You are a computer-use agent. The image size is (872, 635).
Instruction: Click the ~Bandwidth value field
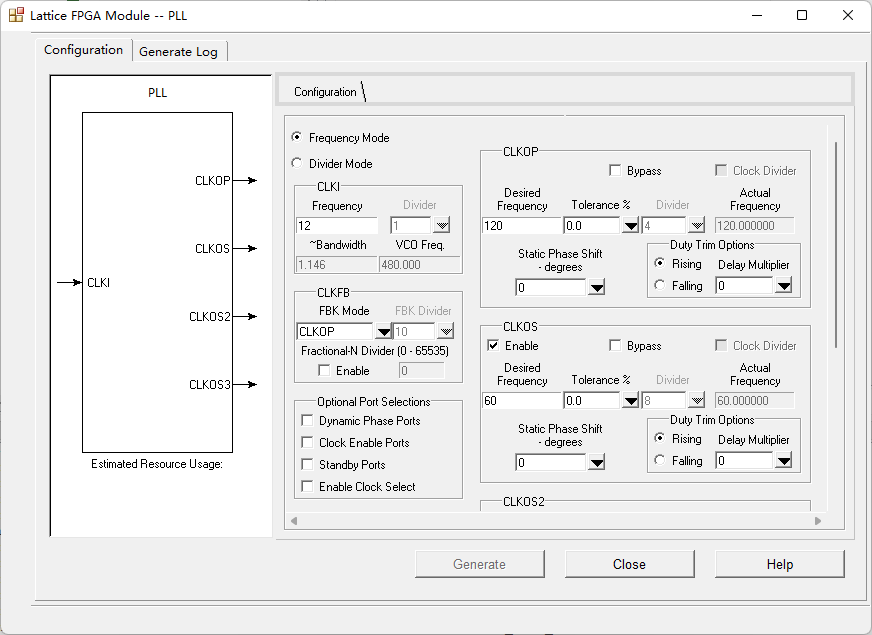pos(336,265)
